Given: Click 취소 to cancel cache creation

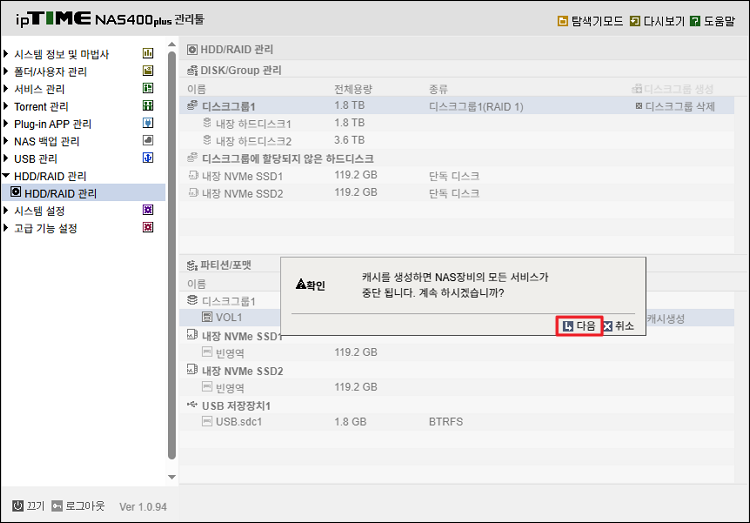Looking at the screenshot, I should pyautogui.click(x=619, y=326).
